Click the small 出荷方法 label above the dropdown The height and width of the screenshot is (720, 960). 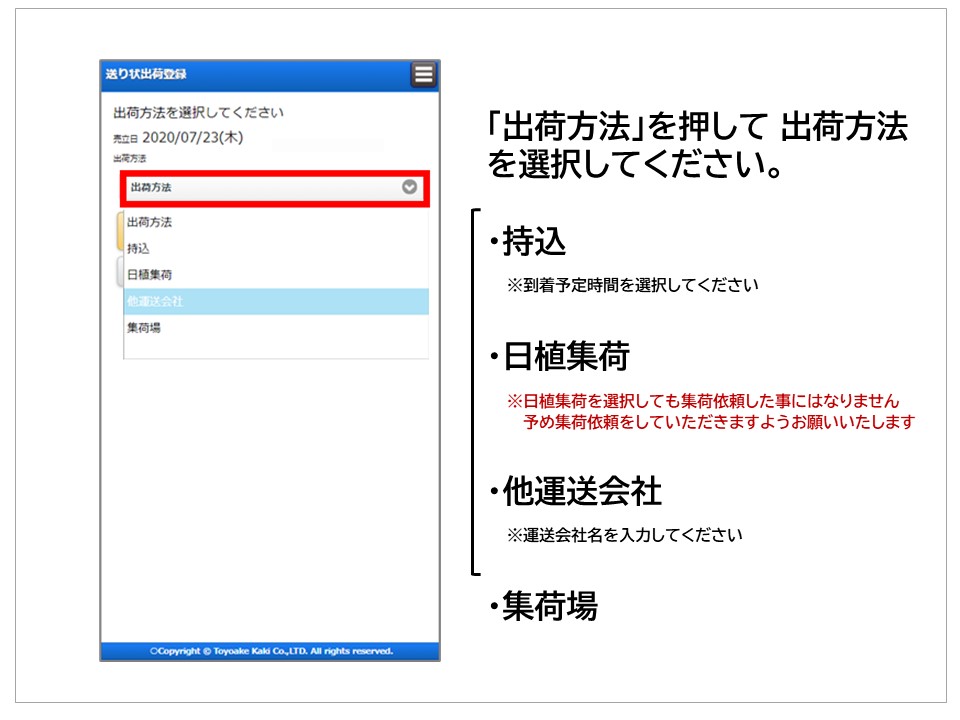point(130,159)
